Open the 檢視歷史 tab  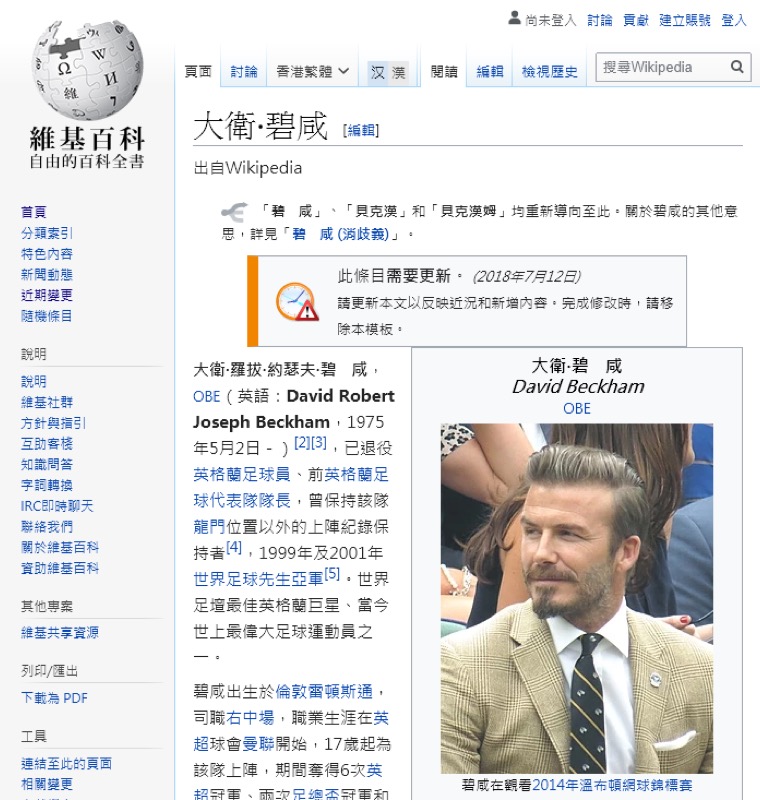[x=549, y=72]
